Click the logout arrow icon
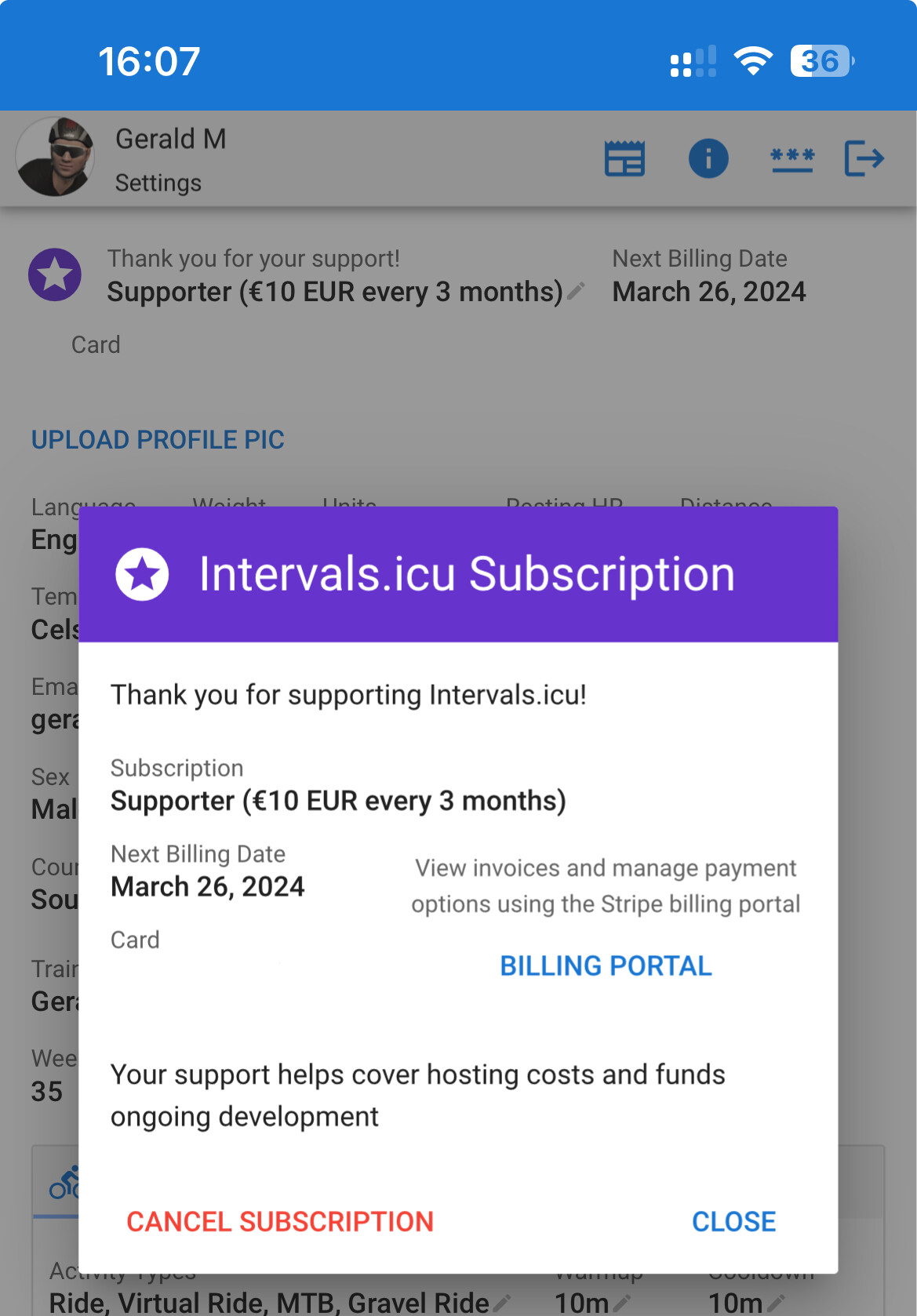This screenshot has height=1316, width=917. coord(864,158)
